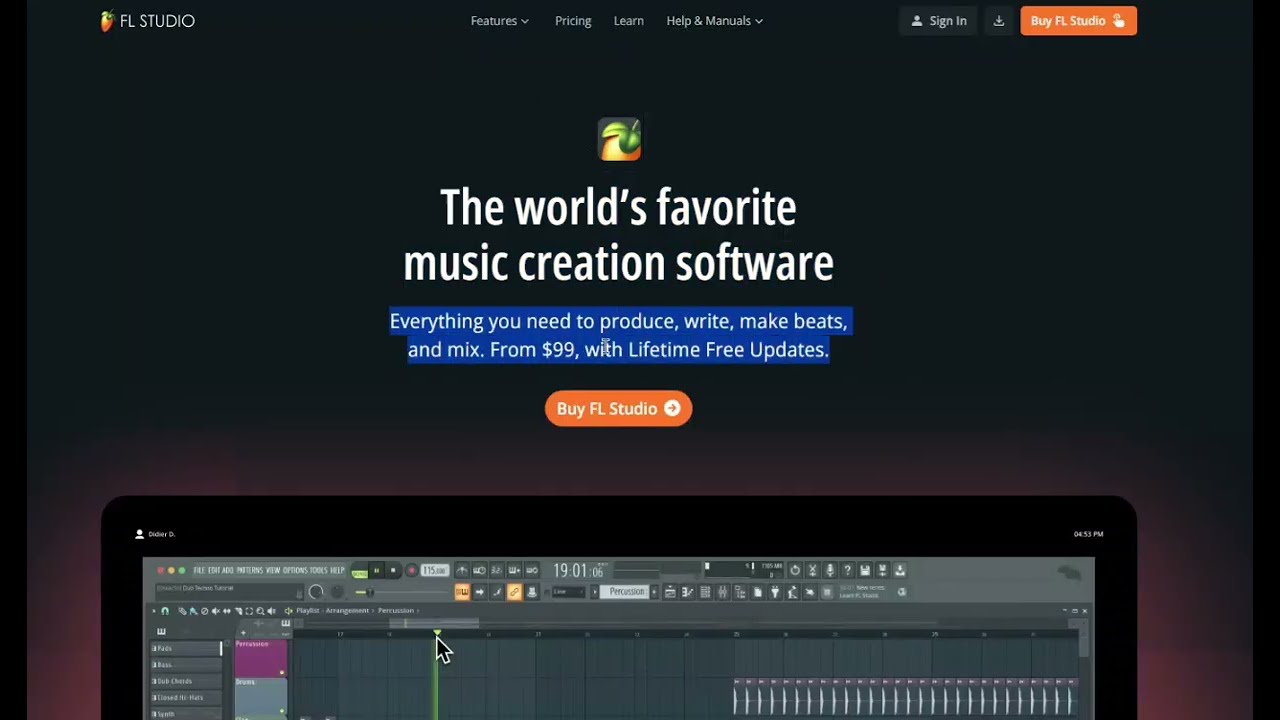The image size is (1280, 720).
Task: Click the green playhead marker on timeline
Action: 437,632
